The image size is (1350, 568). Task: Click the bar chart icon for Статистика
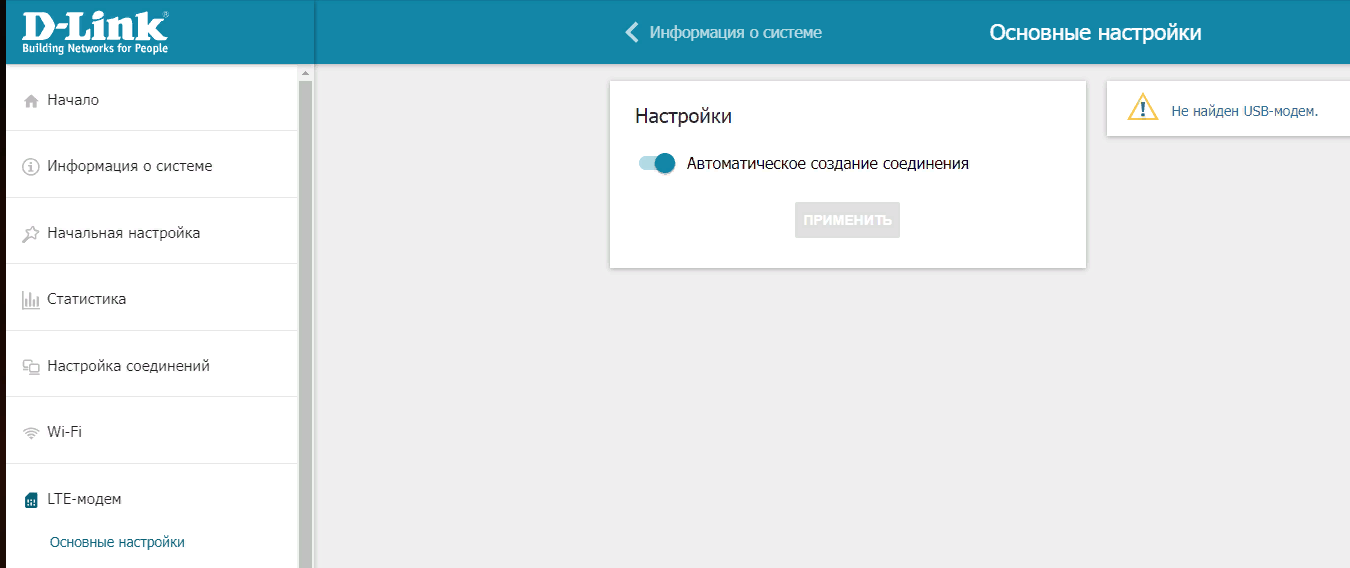pyautogui.click(x=31, y=300)
